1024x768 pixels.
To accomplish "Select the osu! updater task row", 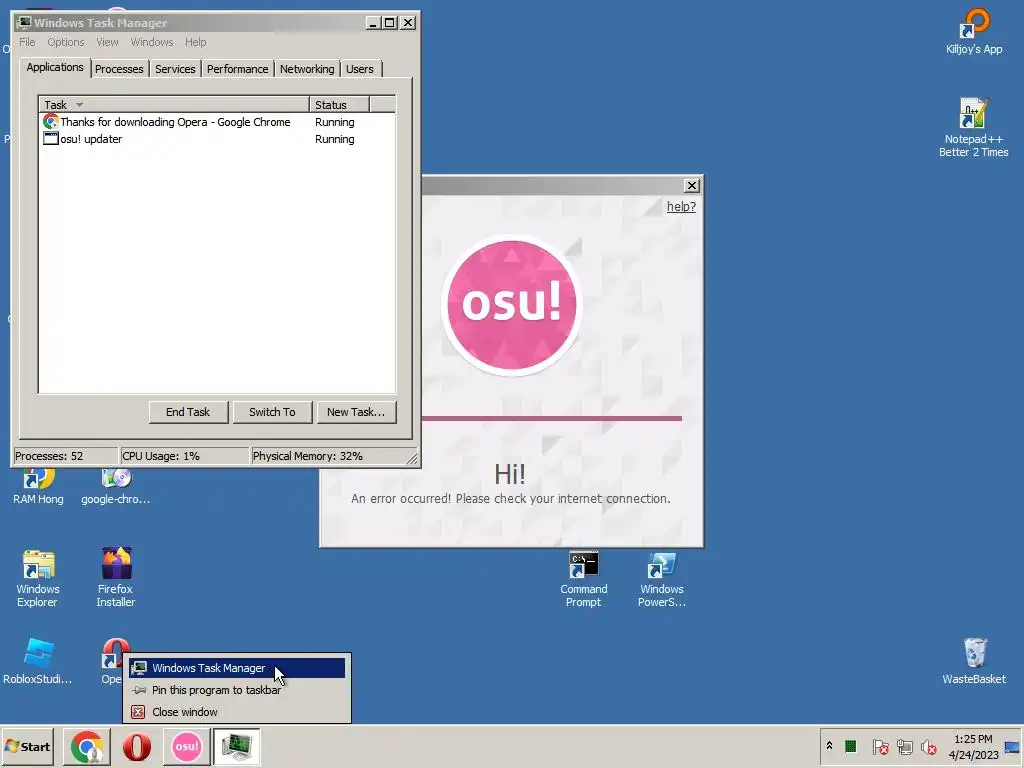I will click(x=217, y=139).
